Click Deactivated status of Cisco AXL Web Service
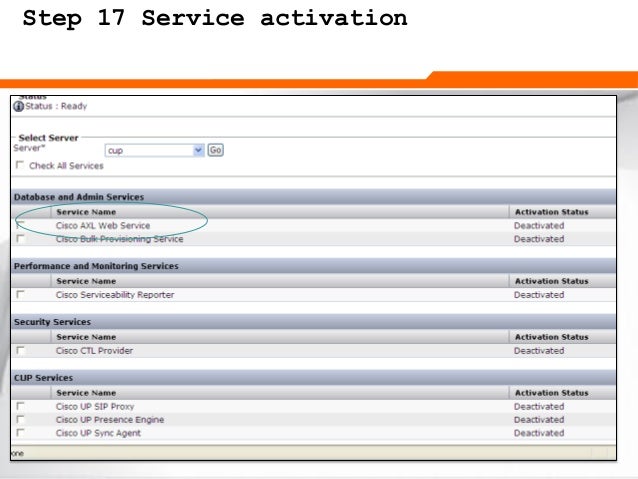 [539, 225]
